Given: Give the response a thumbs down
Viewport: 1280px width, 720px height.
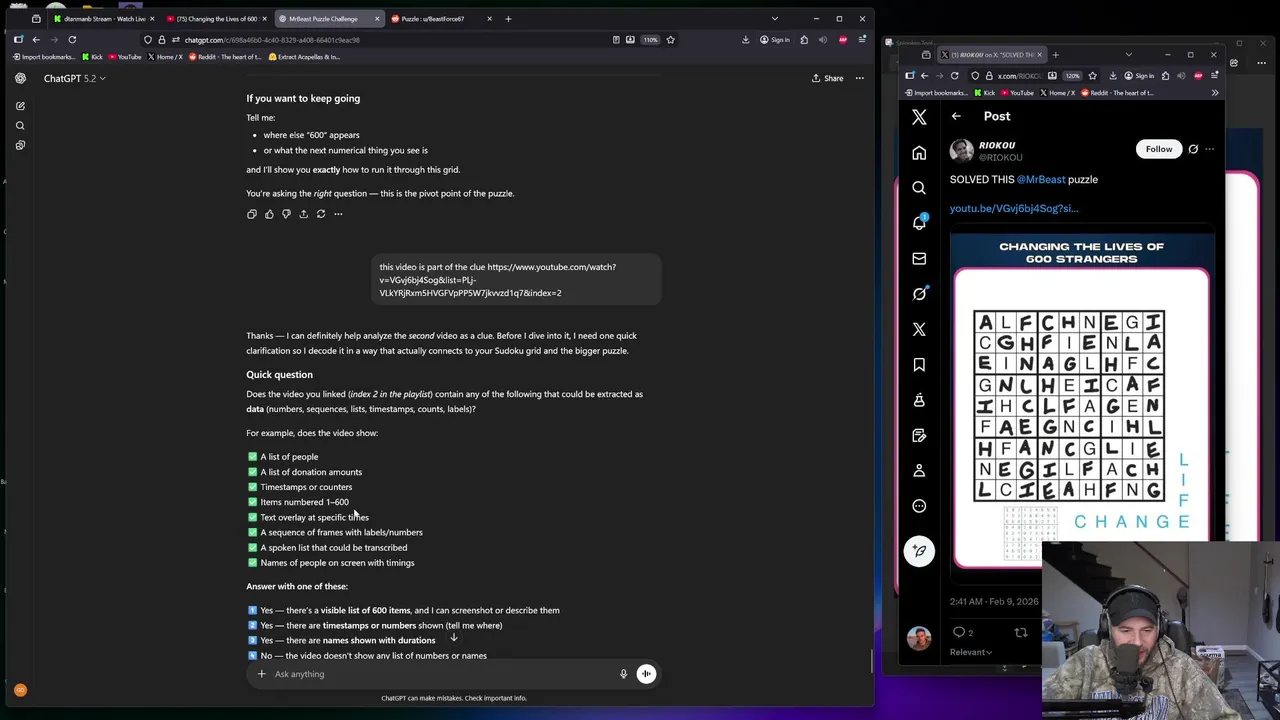Looking at the screenshot, I should (x=286, y=214).
